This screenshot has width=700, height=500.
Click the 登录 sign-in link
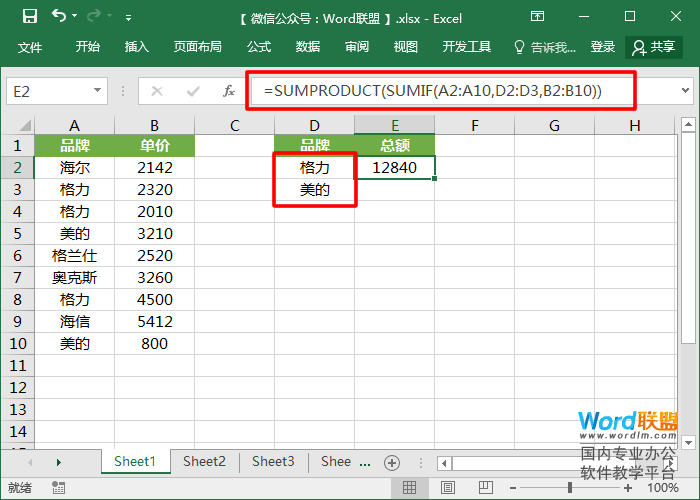603,47
